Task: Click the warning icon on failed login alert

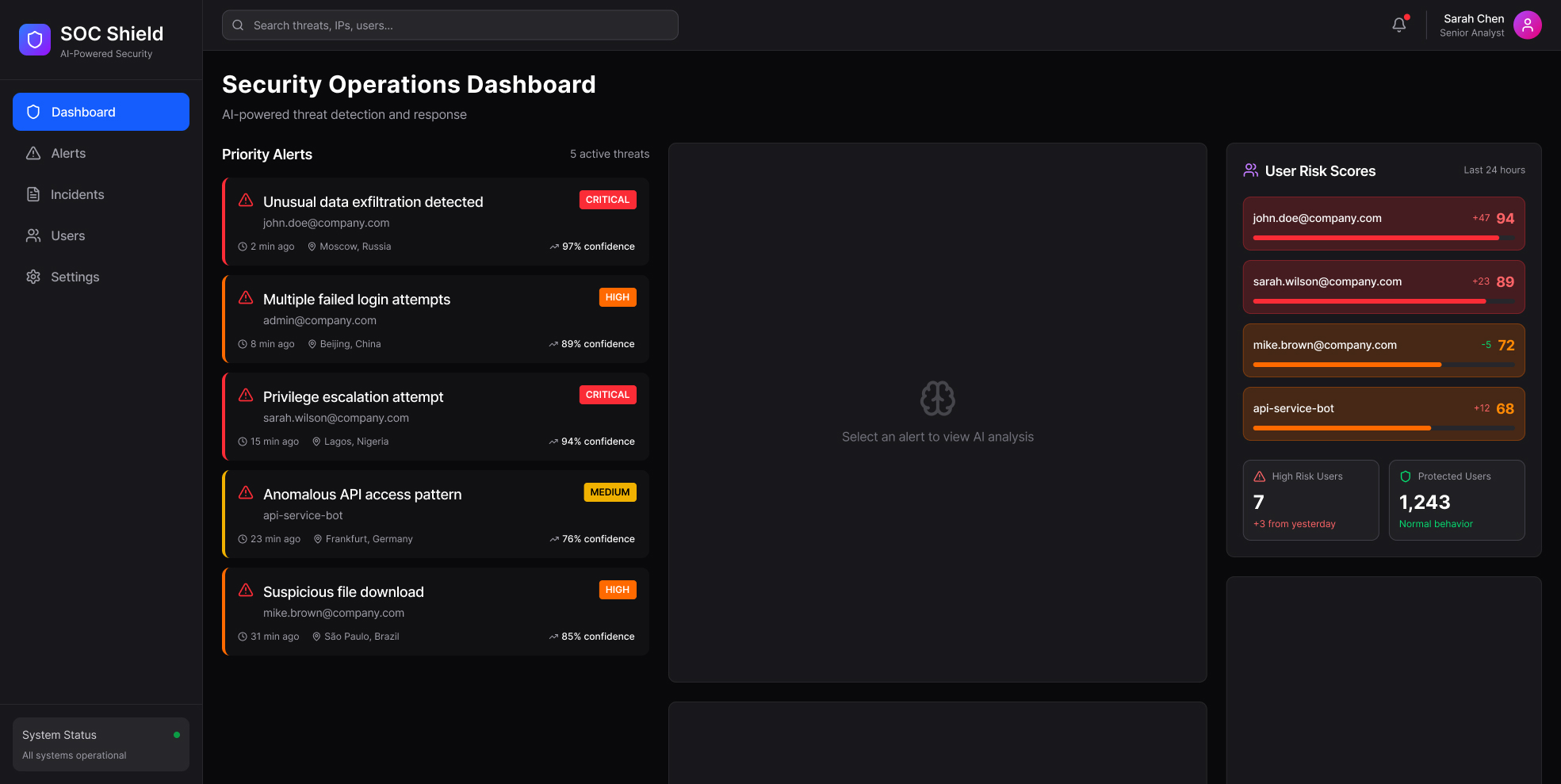Action: point(246,297)
